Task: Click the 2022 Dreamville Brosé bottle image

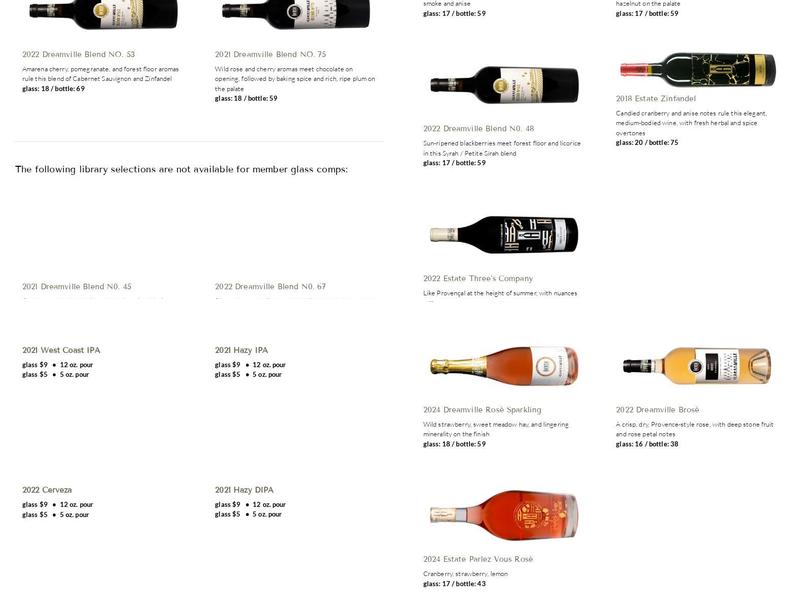Action: 697,366
